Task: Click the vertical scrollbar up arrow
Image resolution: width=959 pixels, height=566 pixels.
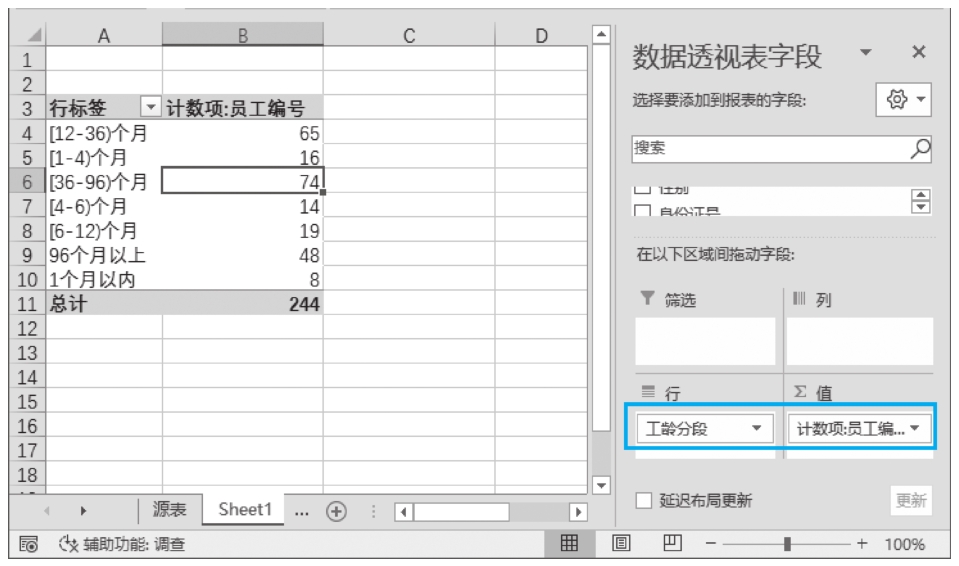Action: (x=601, y=34)
